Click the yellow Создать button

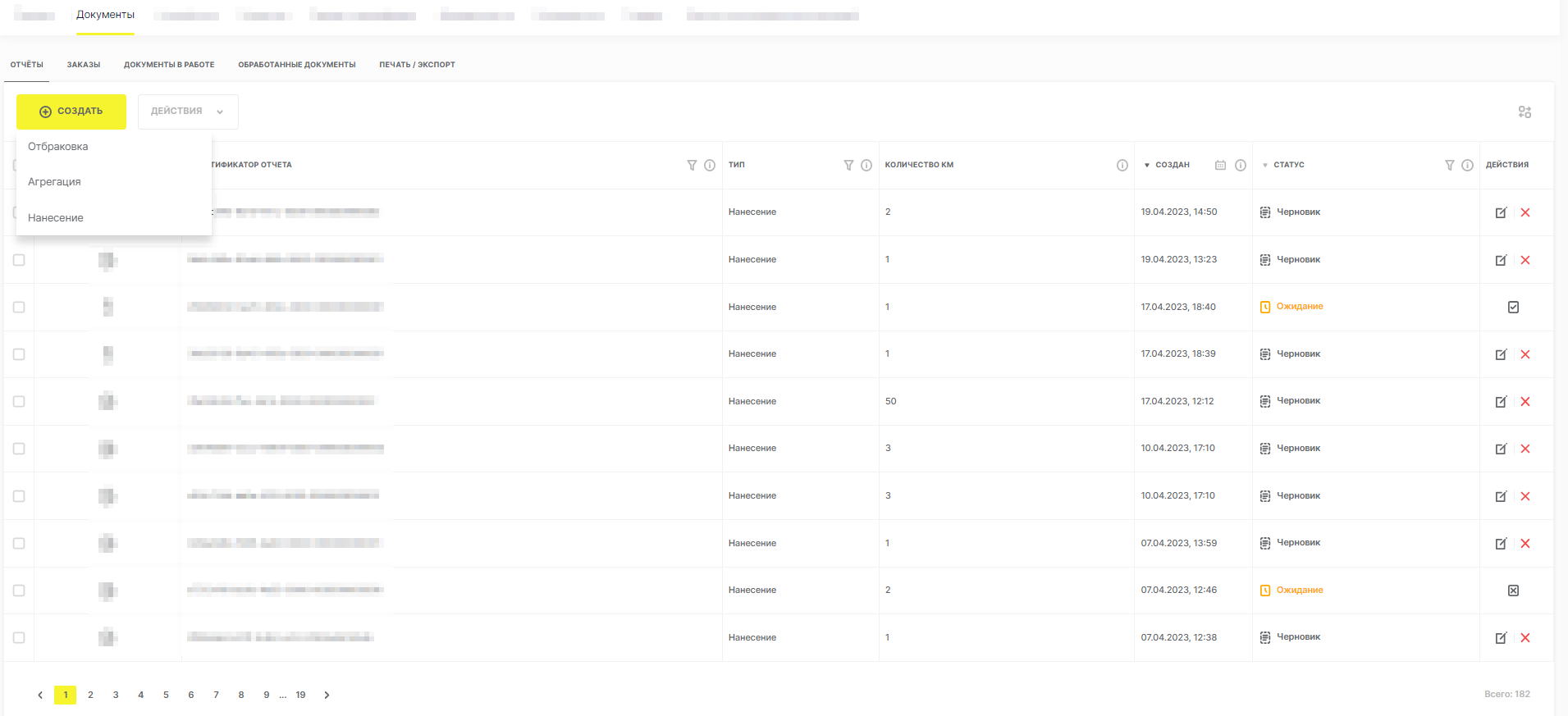[x=71, y=112]
